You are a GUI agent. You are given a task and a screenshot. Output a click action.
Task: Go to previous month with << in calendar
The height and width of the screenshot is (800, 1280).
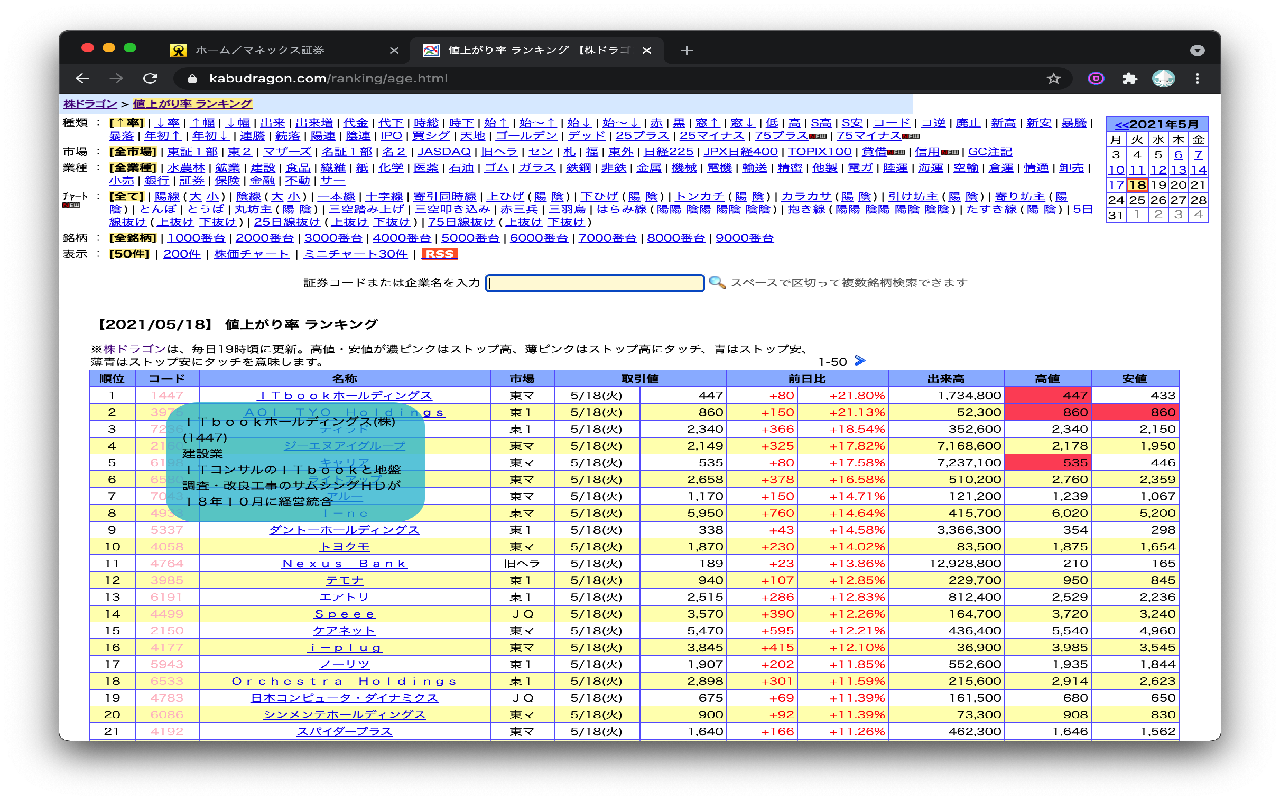click(1121, 124)
